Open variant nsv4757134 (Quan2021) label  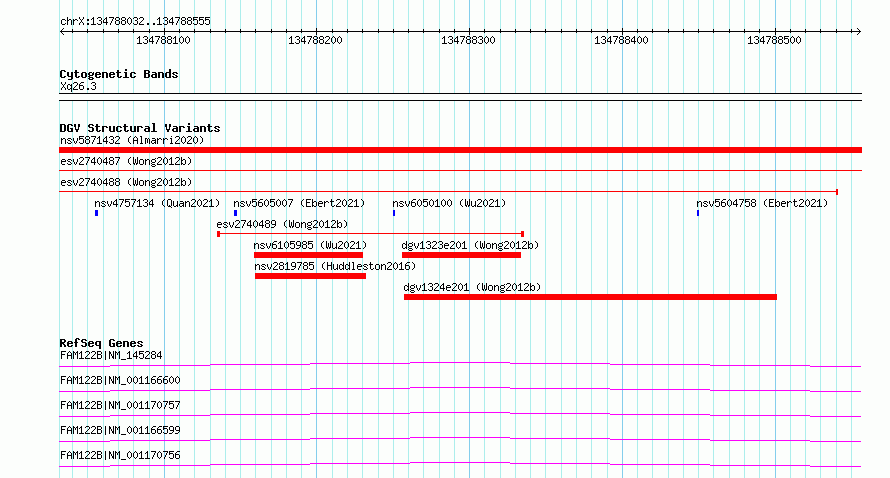click(157, 203)
